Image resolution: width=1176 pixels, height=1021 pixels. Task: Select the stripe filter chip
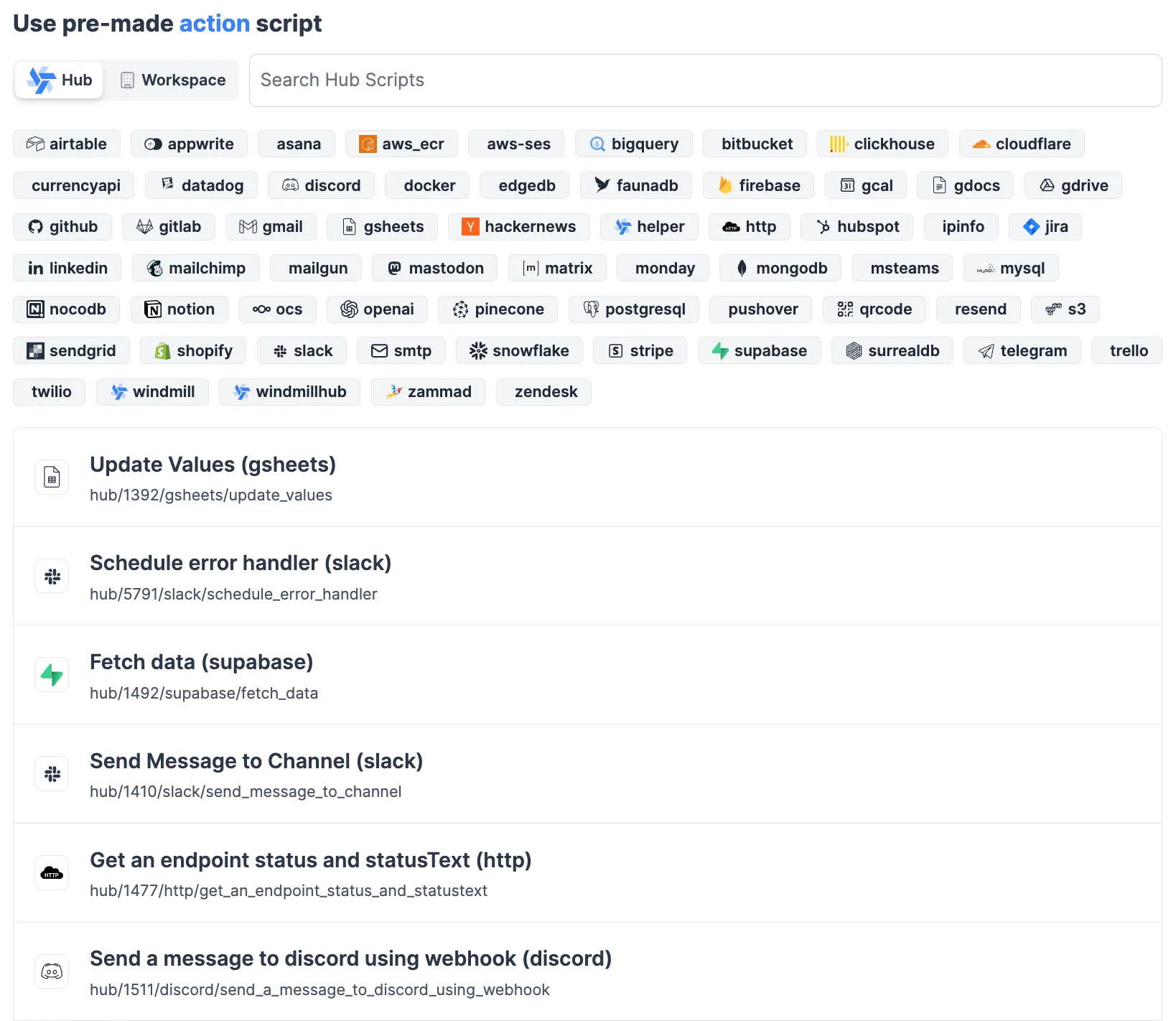pyautogui.click(x=640, y=351)
